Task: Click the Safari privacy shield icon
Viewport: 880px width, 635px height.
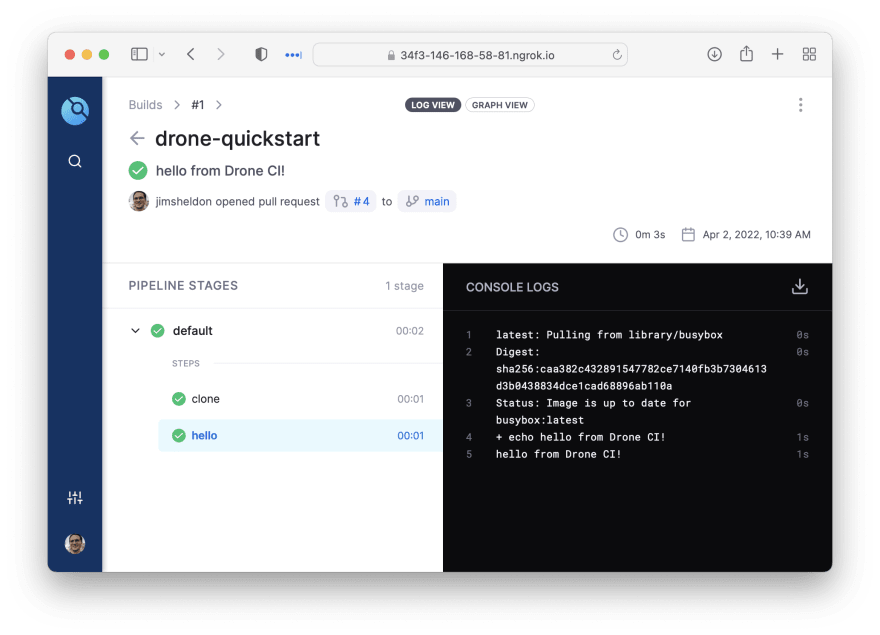Action: pos(261,54)
